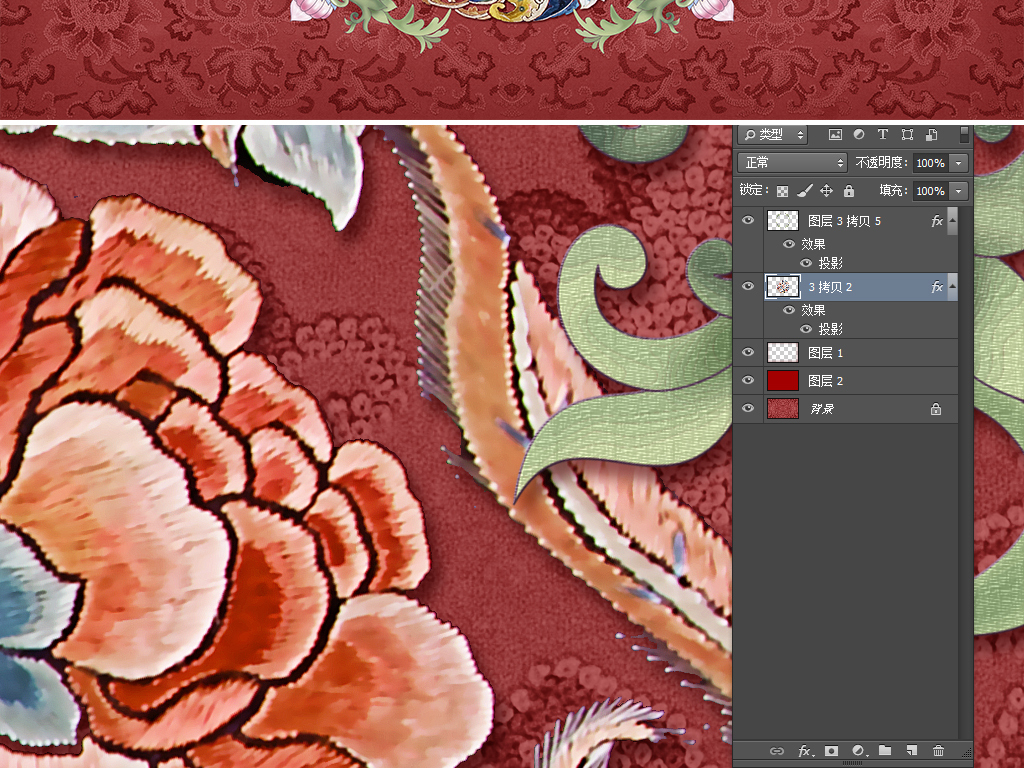Click lock image pixels brush icon
Screen dimensions: 1024x768
click(x=805, y=191)
